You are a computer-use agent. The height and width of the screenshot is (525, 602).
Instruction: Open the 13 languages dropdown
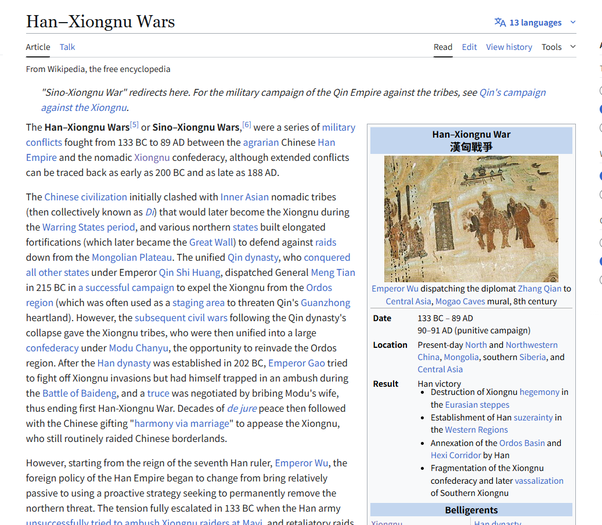coord(535,23)
